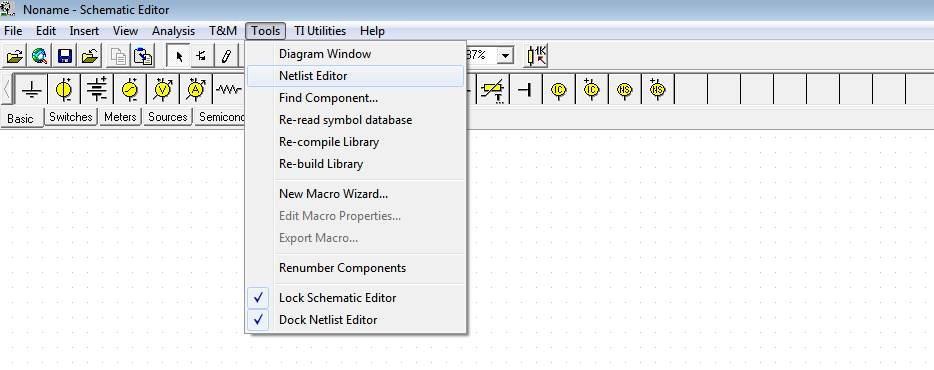
Task: Open the T&M menu
Action: (223, 31)
